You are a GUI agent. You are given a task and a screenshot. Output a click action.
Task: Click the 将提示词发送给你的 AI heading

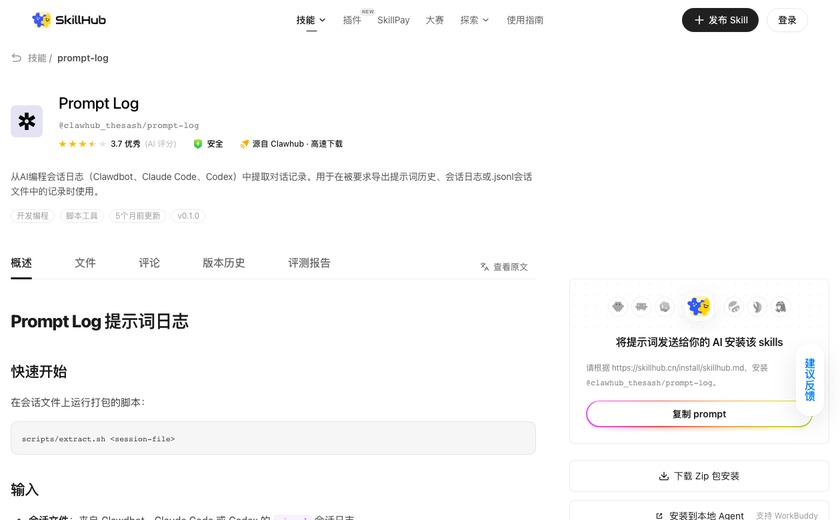click(699, 342)
